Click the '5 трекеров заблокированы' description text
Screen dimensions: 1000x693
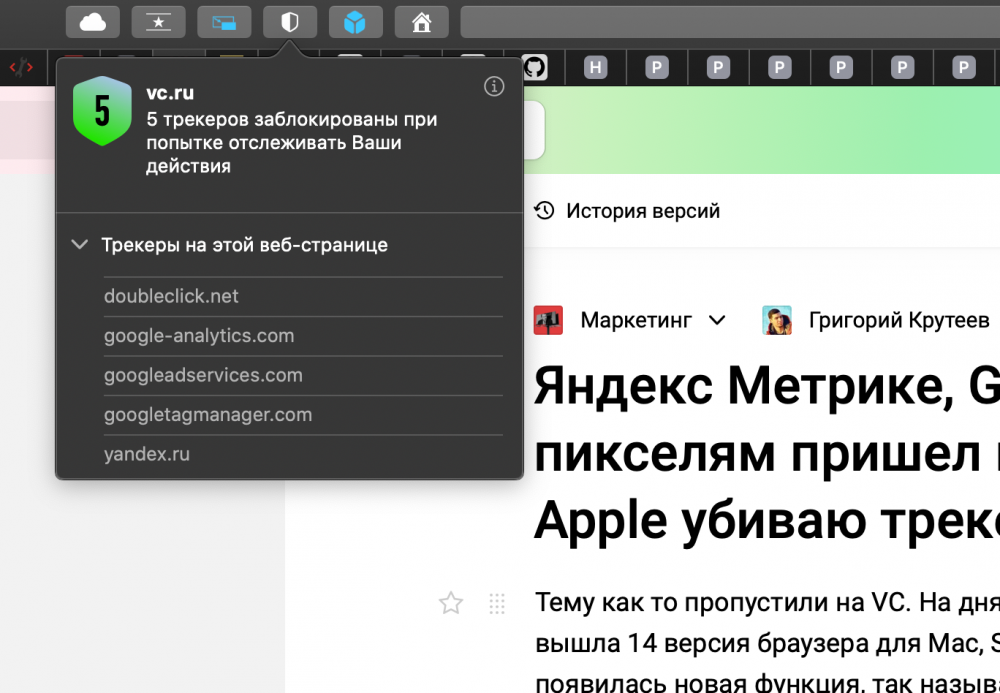tap(291, 143)
